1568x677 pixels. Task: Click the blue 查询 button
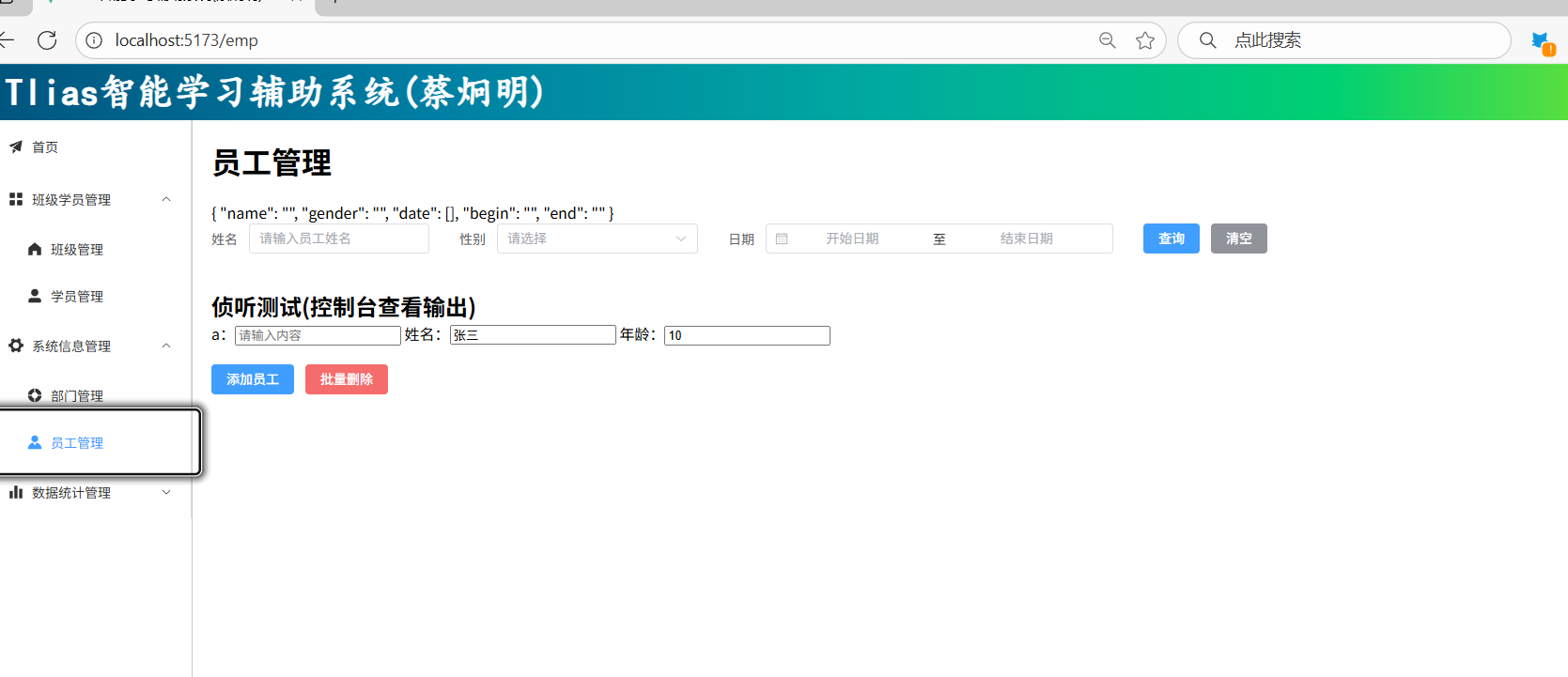[x=1171, y=238]
